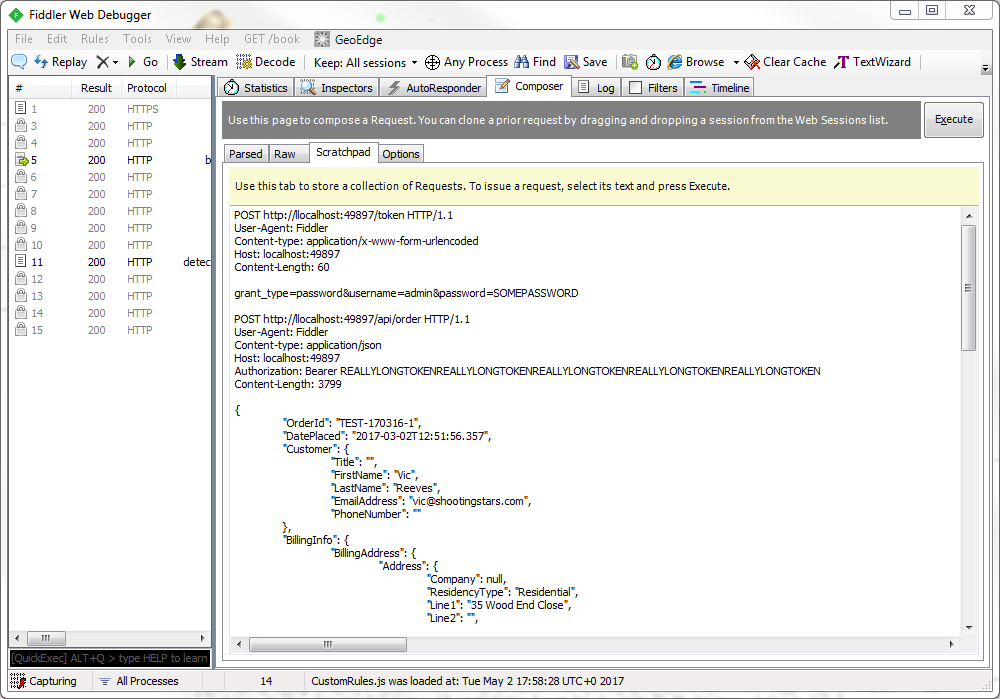
Task: Open the File menu
Action: point(24,39)
